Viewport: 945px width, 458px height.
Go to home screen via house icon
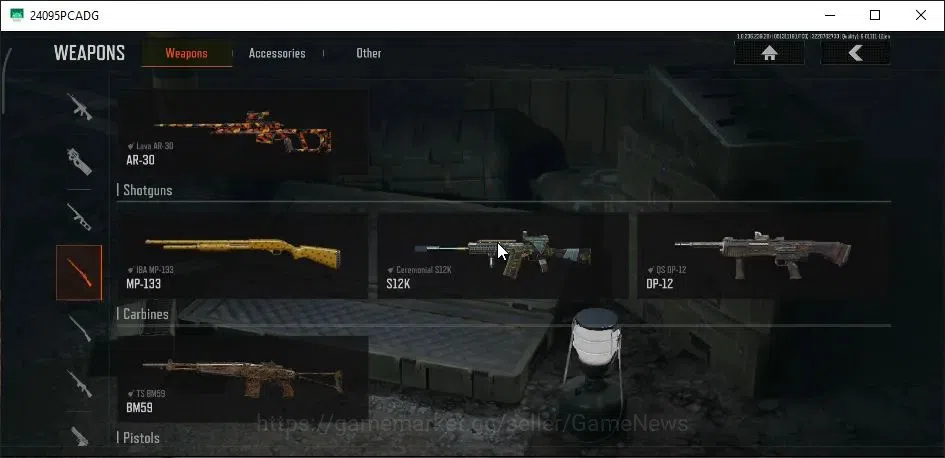pos(769,53)
